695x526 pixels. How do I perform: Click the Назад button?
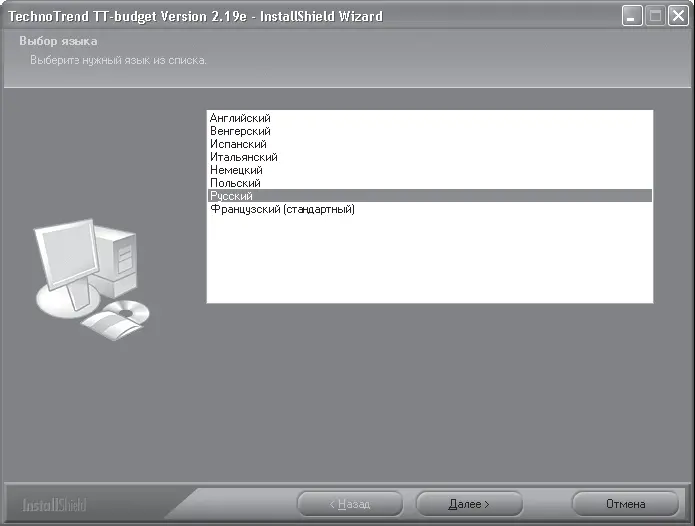click(350, 504)
